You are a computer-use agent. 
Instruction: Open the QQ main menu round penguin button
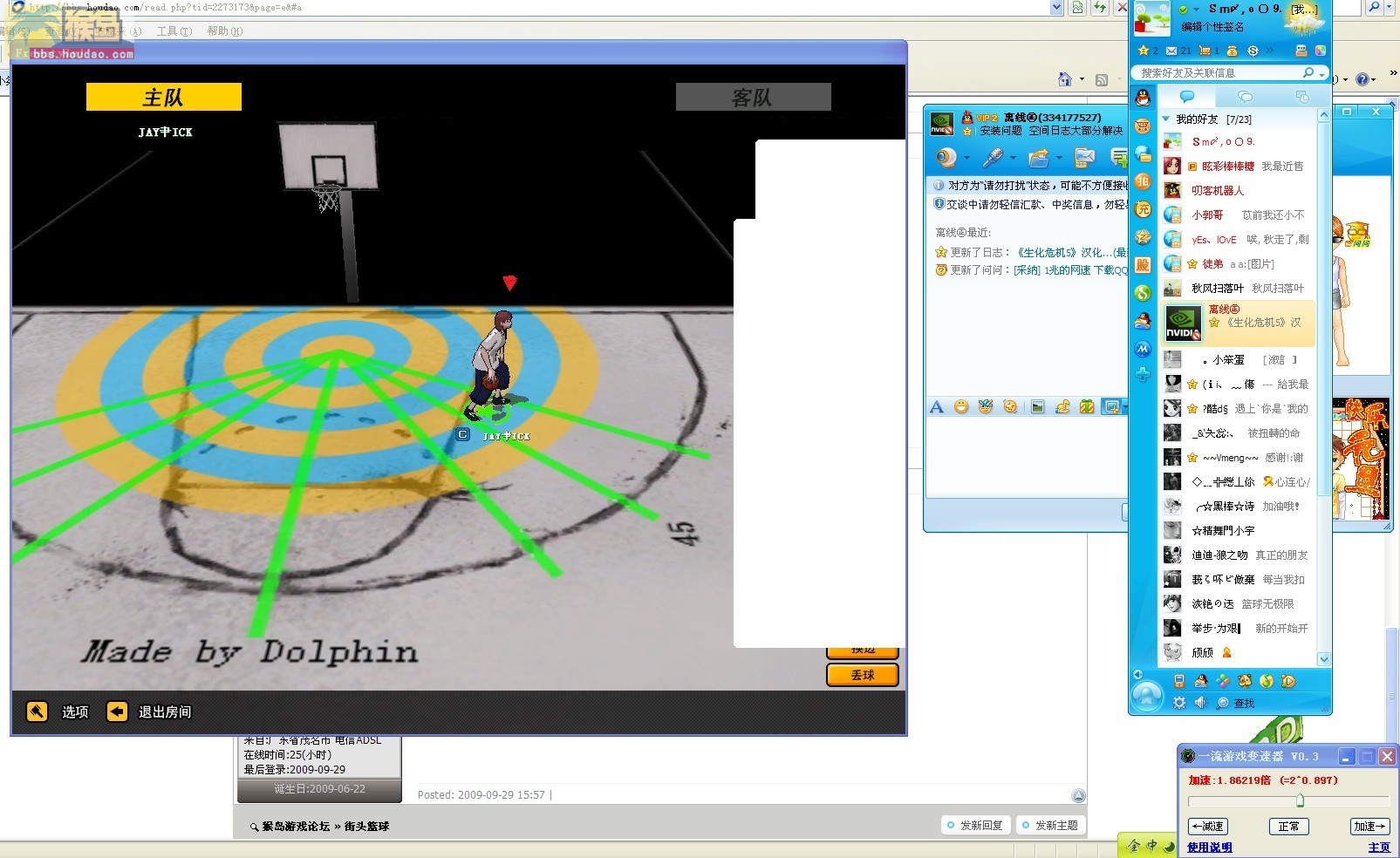[x=1147, y=697]
